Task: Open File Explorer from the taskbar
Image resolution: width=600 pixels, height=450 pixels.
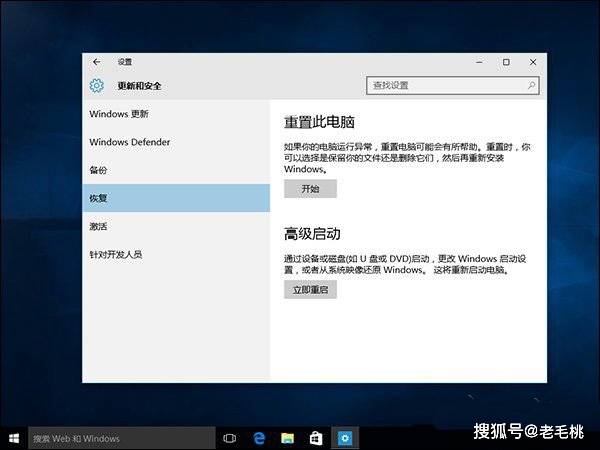Action: tap(287, 438)
